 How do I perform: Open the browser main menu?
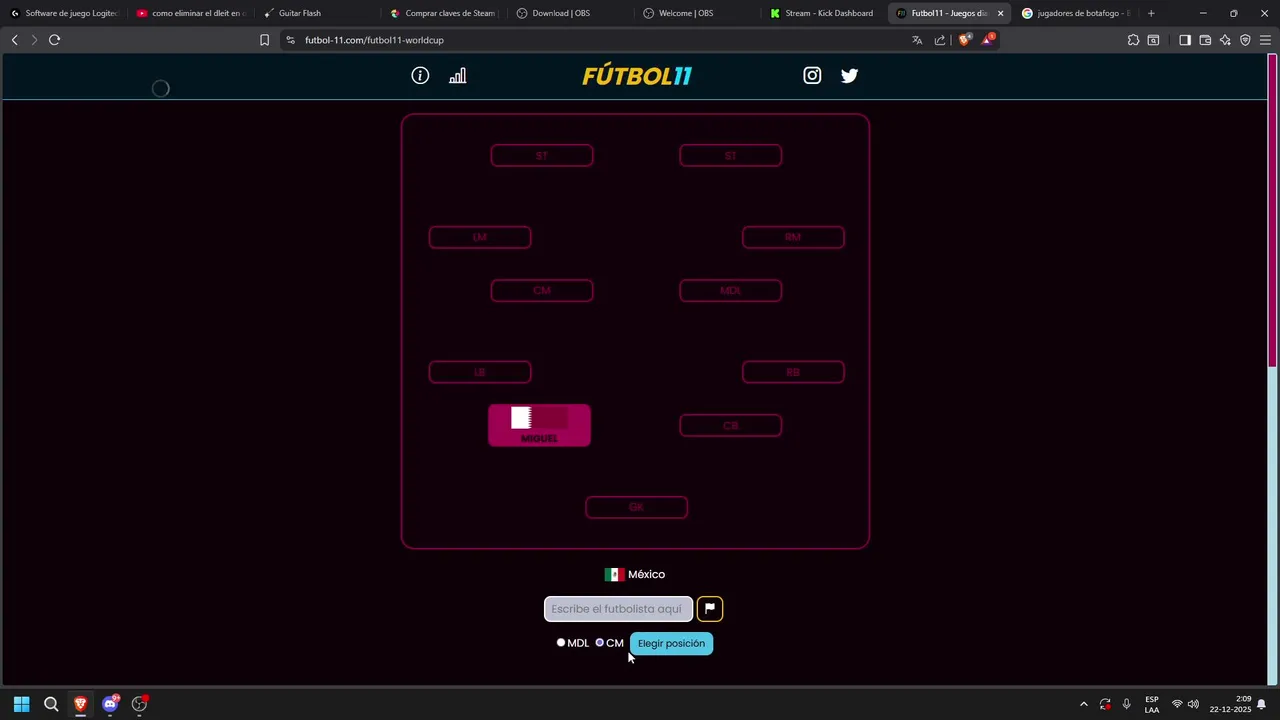pos(1265,40)
